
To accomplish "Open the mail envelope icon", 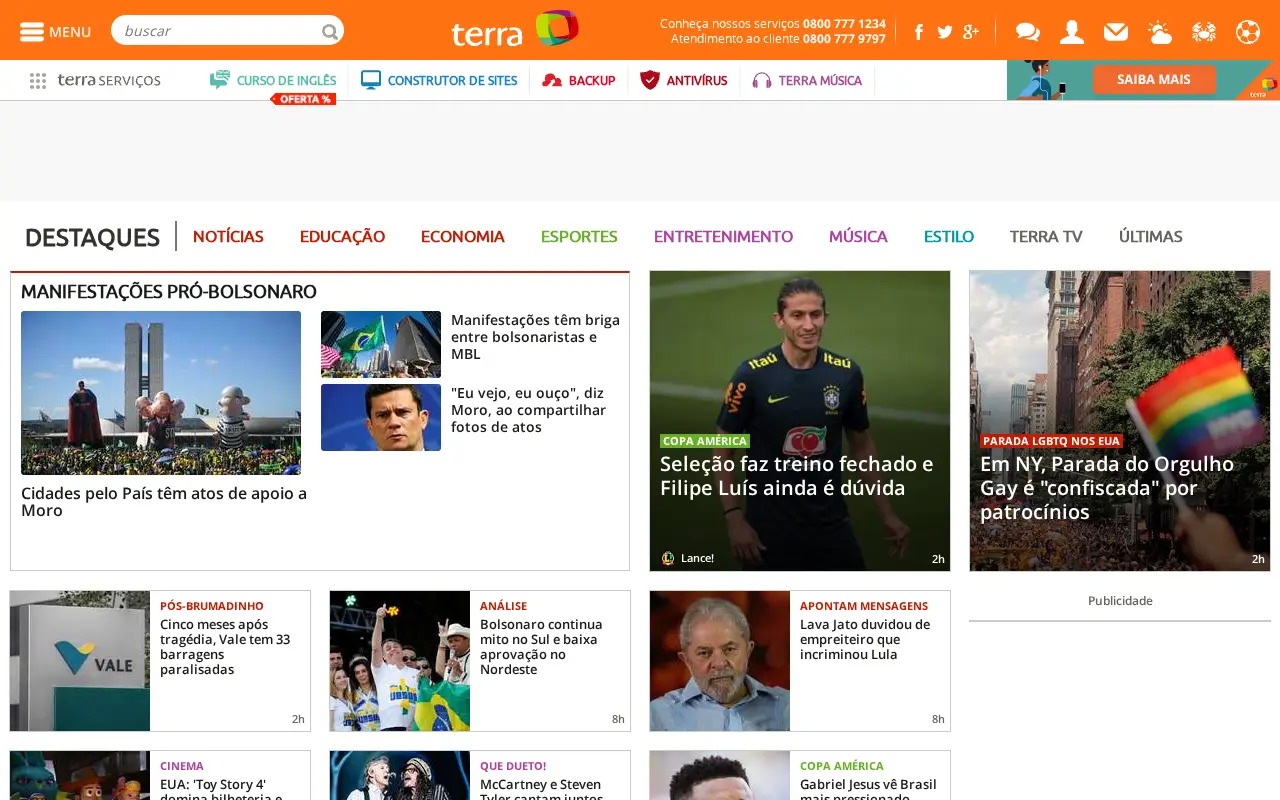I will pyautogui.click(x=1116, y=32).
